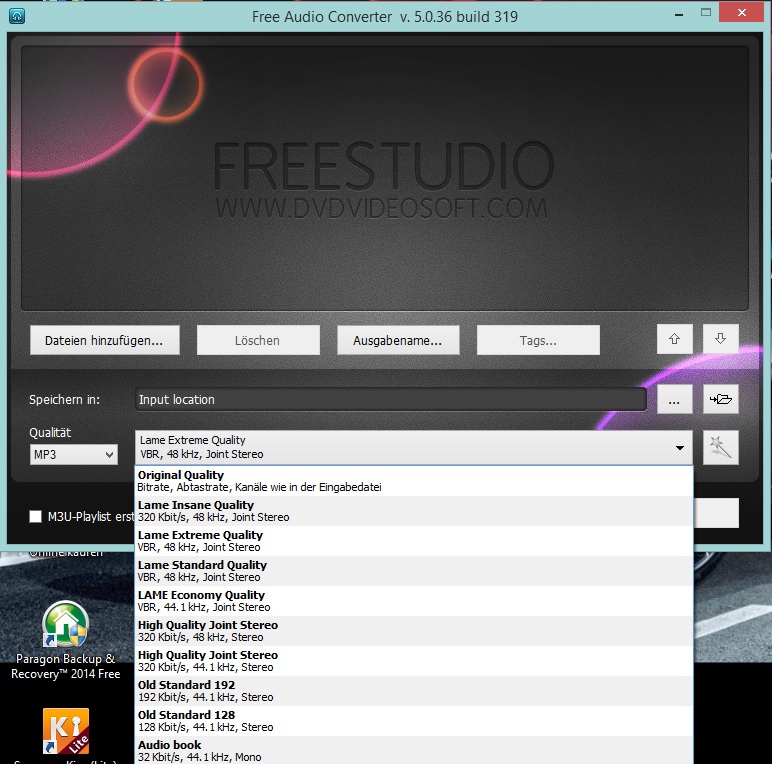Image resolution: width=772 pixels, height=764 pixels.
Task: Open the Tags... dialog
Action: pos(538,340)
